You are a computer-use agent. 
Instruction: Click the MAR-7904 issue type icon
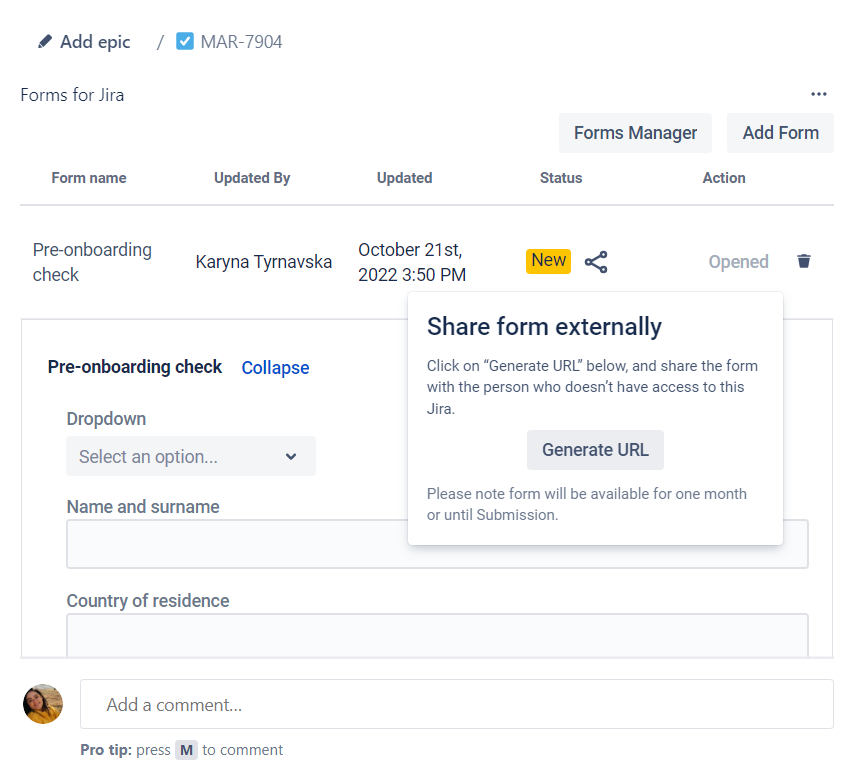[x=184, y=41]
